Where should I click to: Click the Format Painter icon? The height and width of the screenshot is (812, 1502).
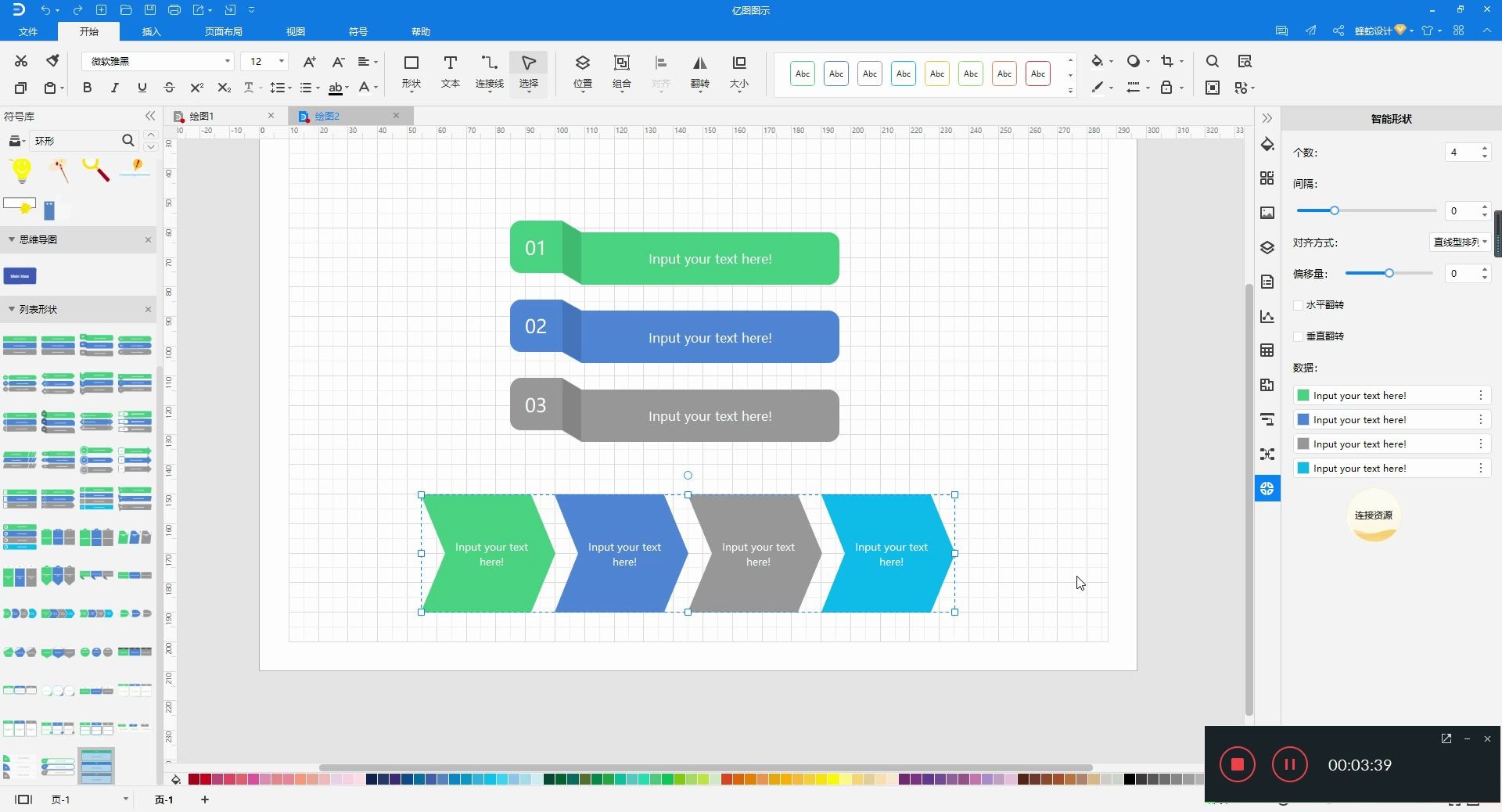coord(52,61)
